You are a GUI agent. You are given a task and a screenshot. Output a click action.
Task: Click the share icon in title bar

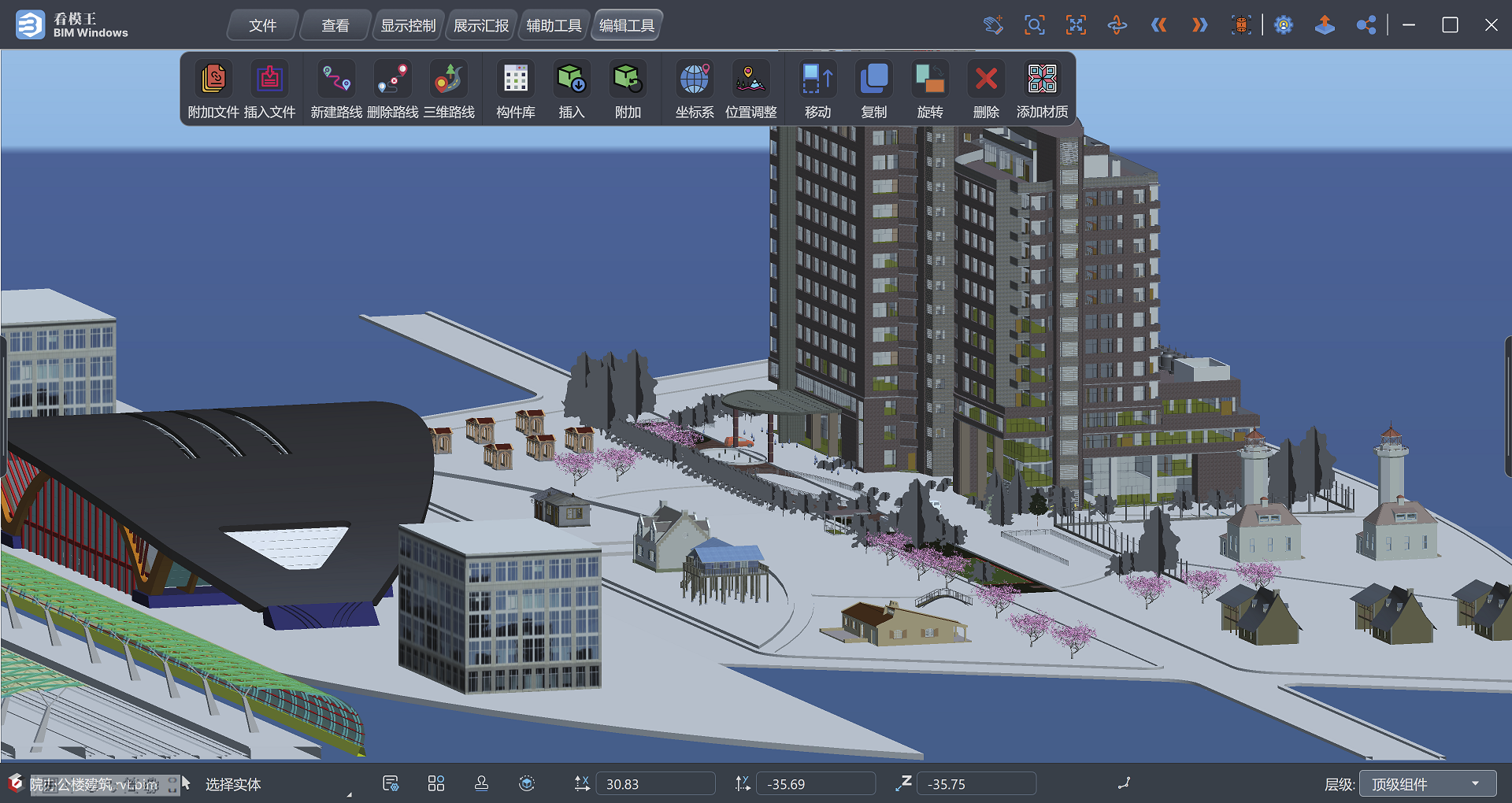[1366, 25]
